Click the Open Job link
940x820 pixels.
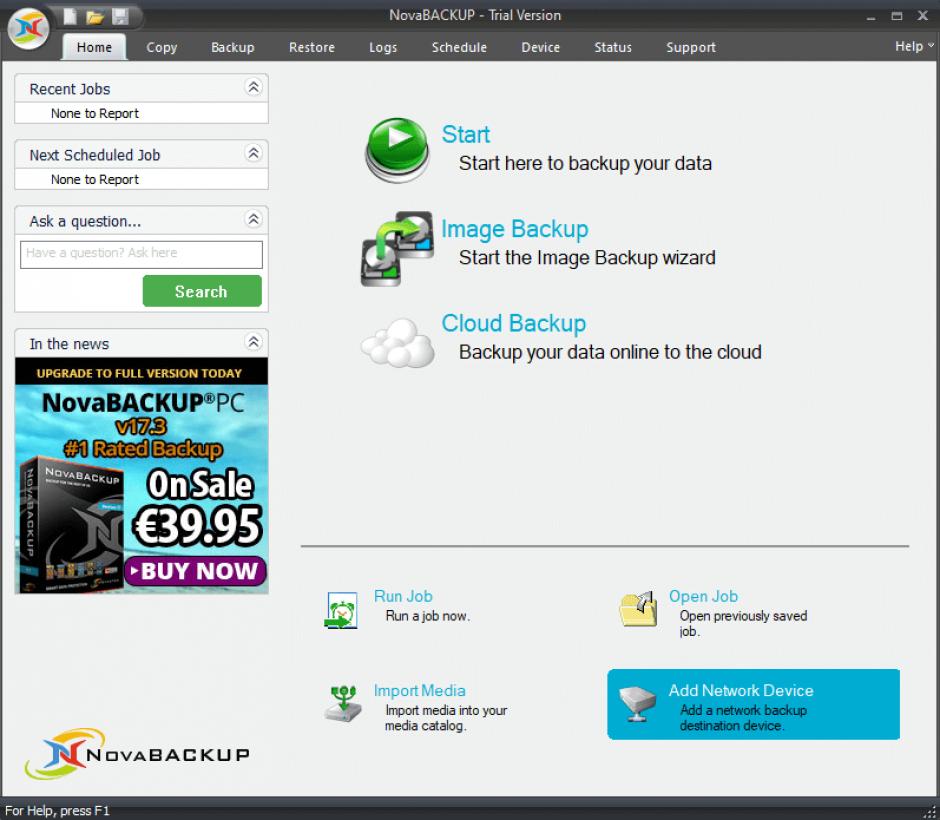point(703,596)
